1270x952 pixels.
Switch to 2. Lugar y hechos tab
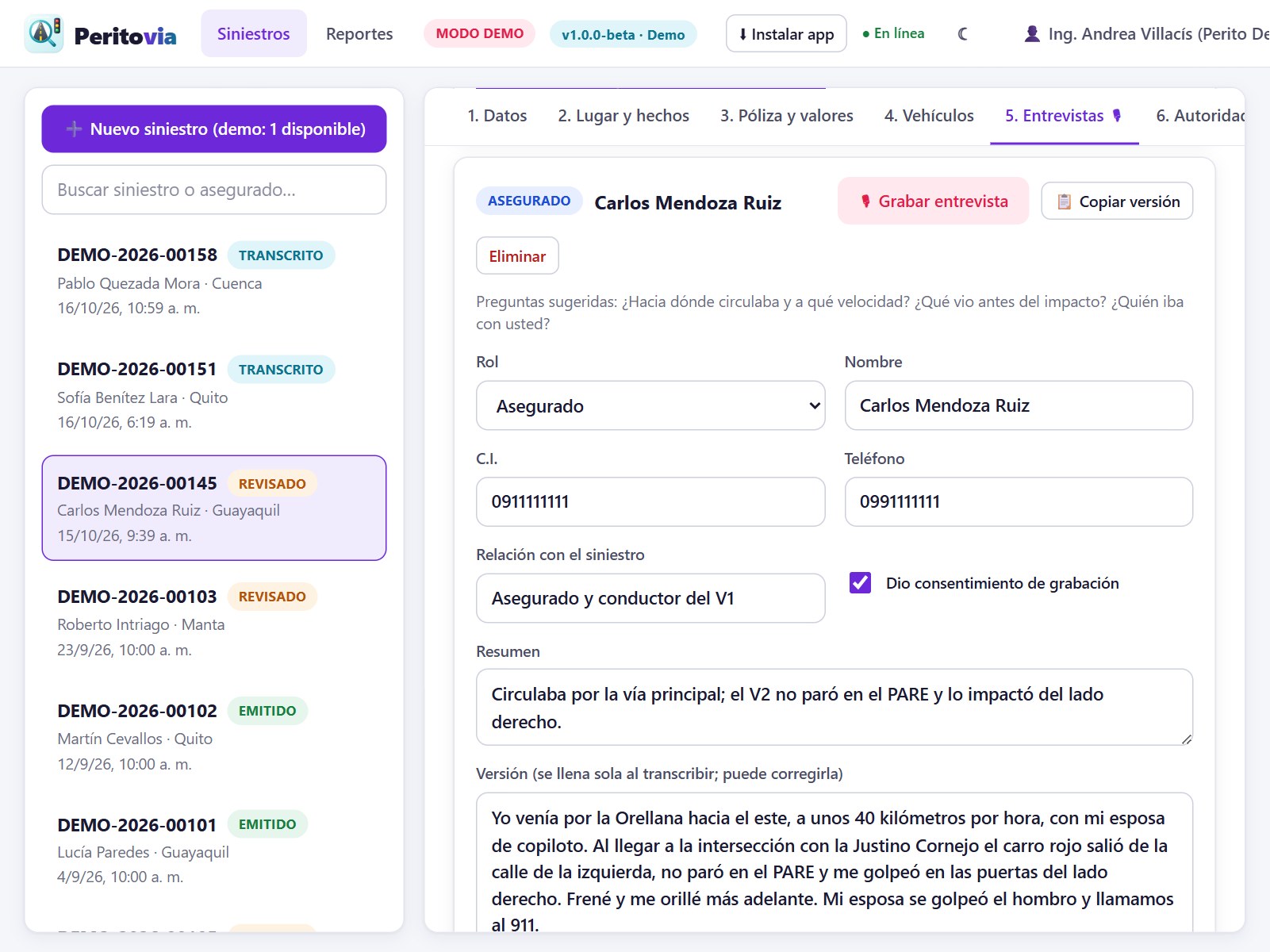click(x=623, y=116)
